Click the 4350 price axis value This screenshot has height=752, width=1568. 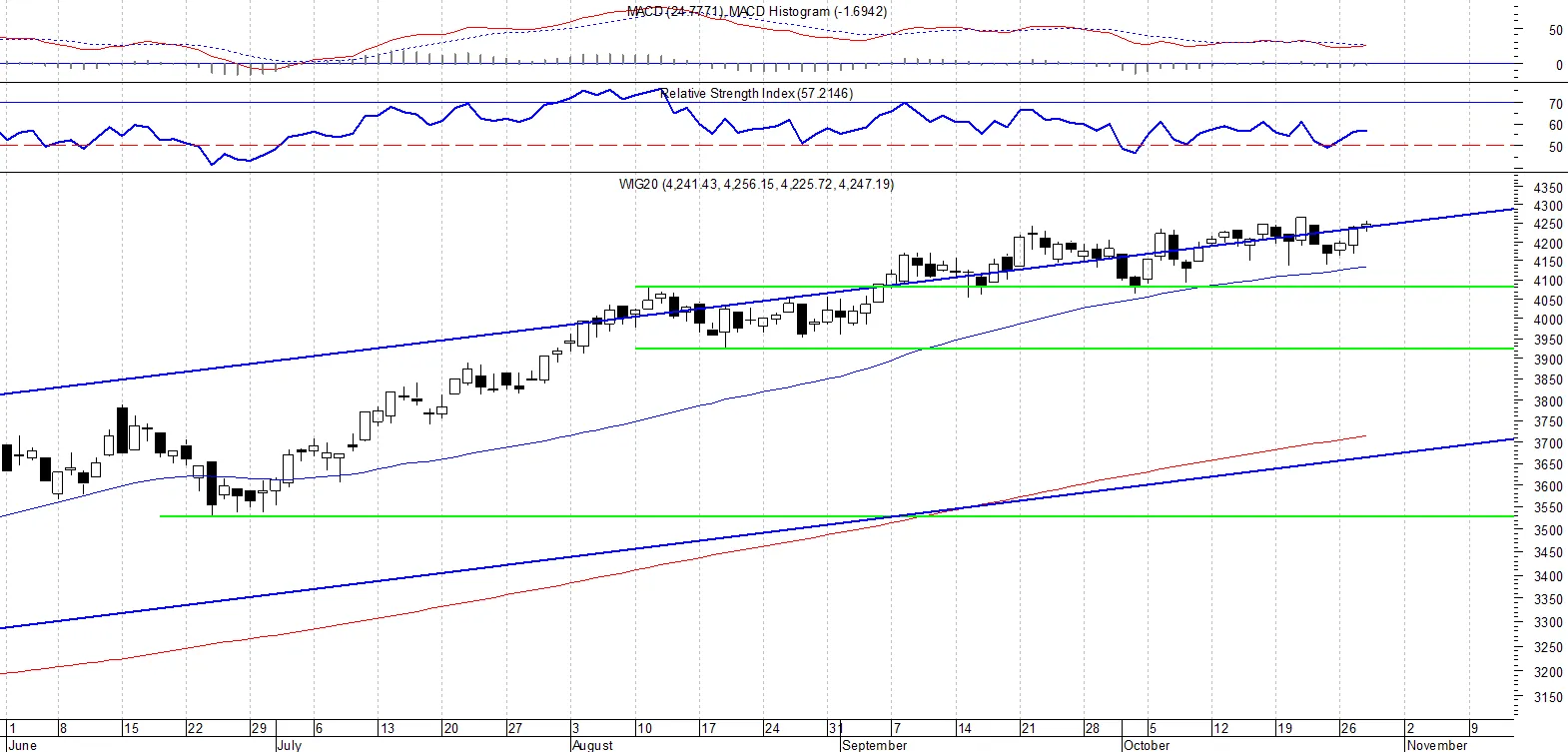point(1547,189)
